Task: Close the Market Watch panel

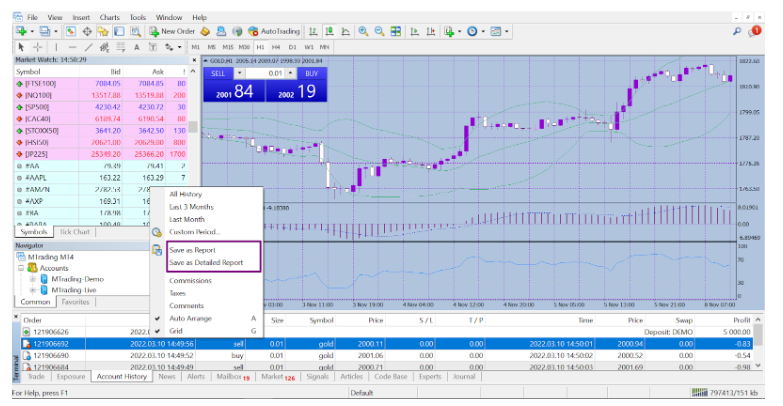Action: pyautogui.click(x=194, y=60)
